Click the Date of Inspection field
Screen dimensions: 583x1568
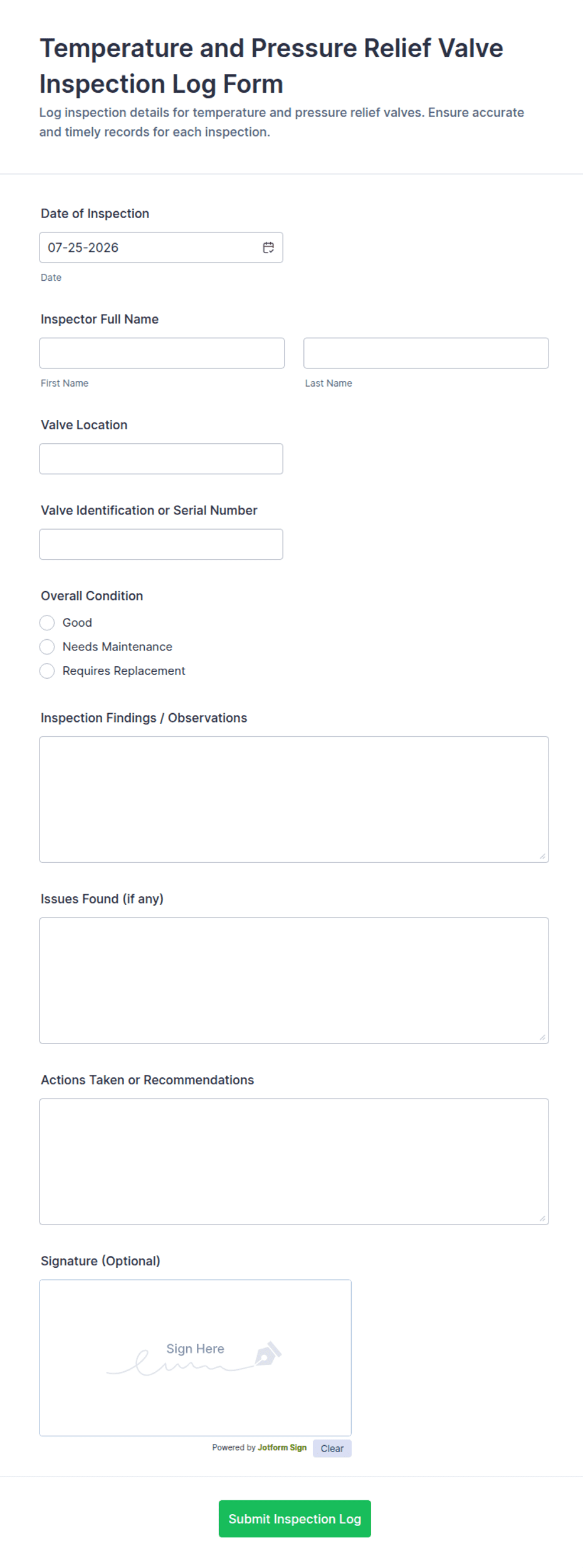161,248
